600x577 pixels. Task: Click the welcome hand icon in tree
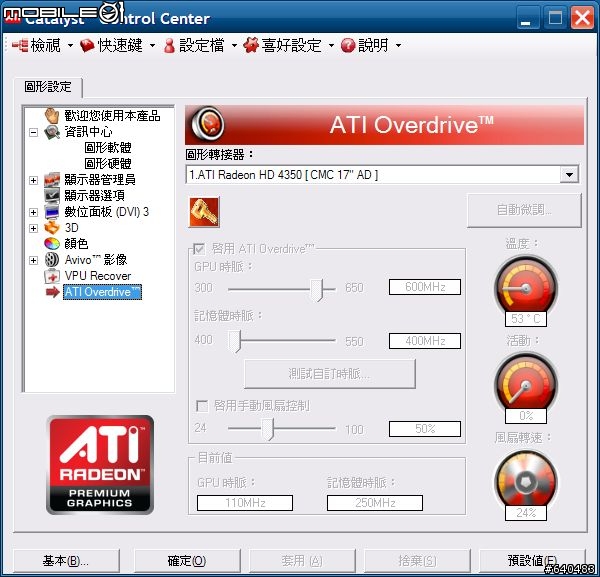pyautogui.click(x=52, y=116)
